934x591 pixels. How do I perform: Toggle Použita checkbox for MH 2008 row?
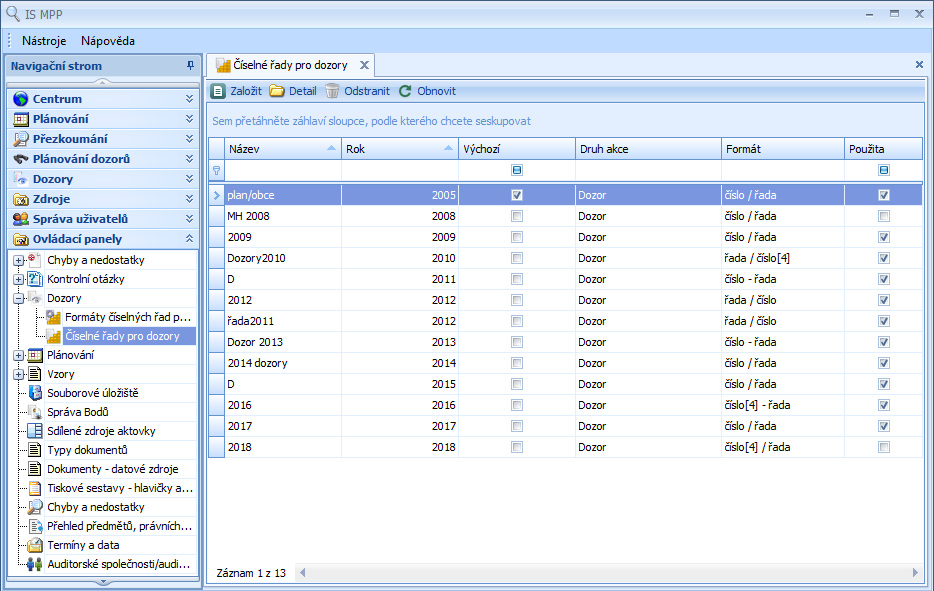tap(884, 216)
